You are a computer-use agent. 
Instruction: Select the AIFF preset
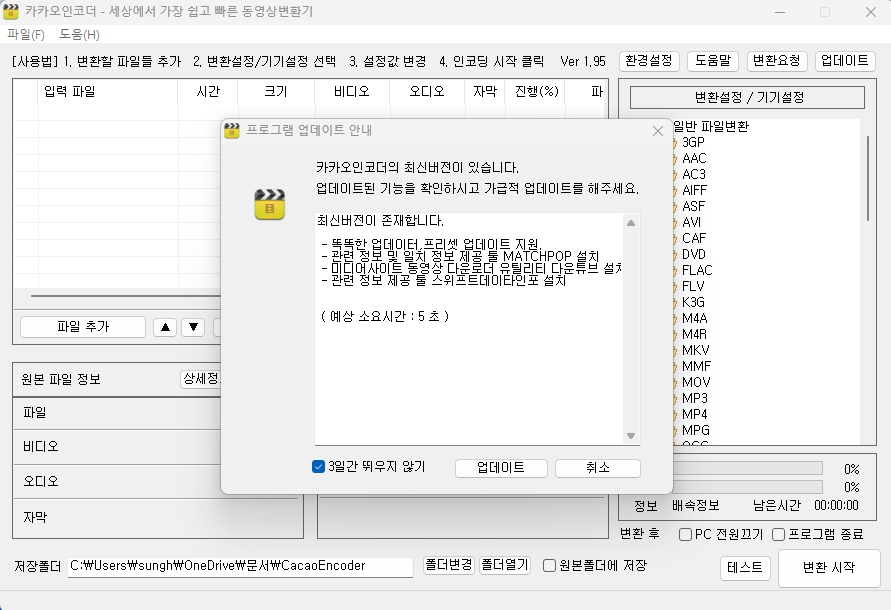694,190
